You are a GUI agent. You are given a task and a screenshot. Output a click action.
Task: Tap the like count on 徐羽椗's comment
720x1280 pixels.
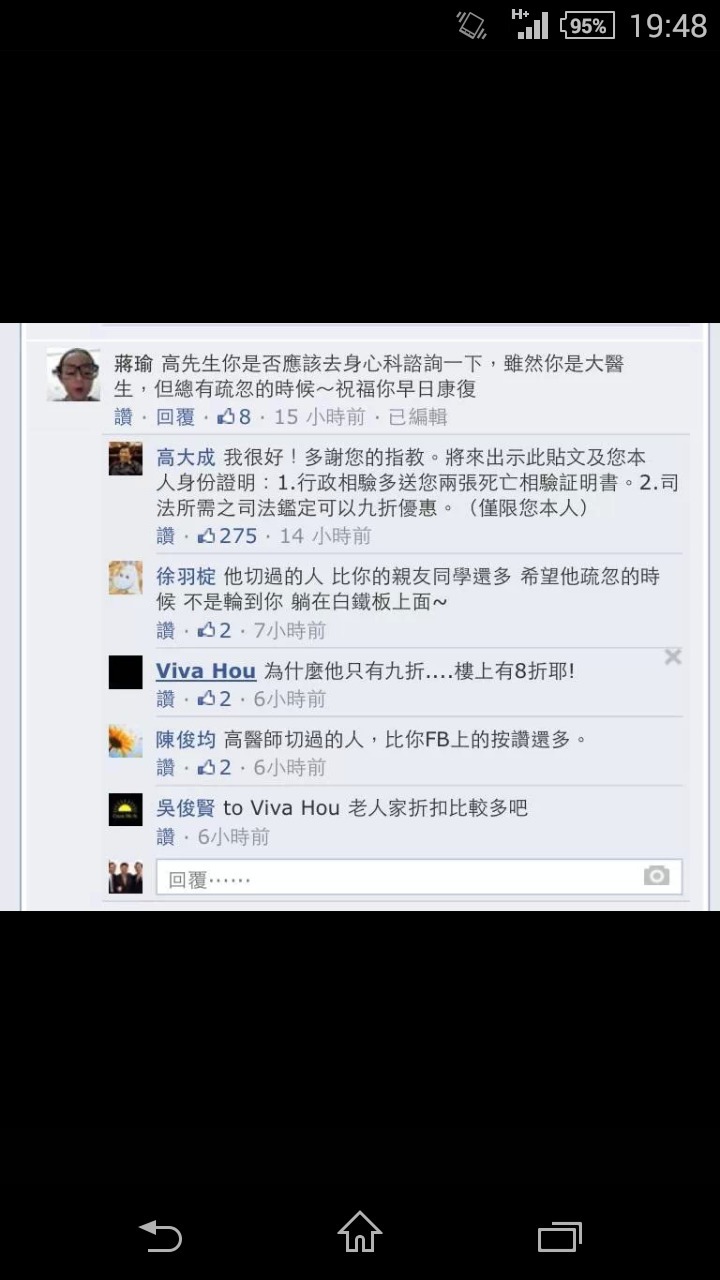(x=215, y=630)
